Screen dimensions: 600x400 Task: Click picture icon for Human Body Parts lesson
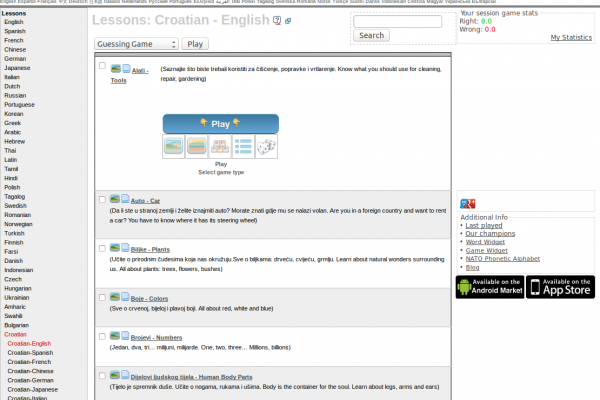pos(114,375)
